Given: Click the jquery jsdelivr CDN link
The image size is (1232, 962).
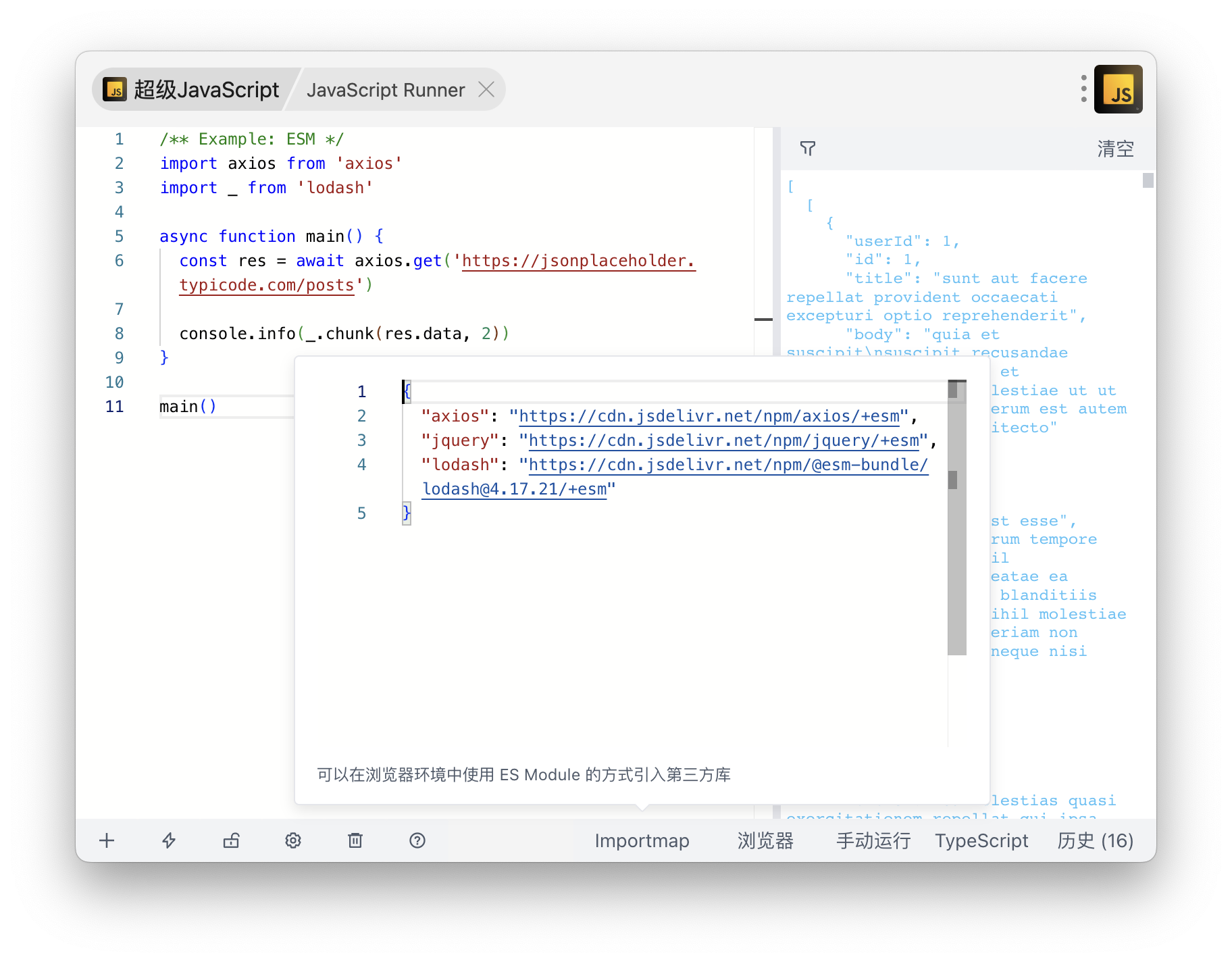Looking at the screenshot, I should pos(723,440).
